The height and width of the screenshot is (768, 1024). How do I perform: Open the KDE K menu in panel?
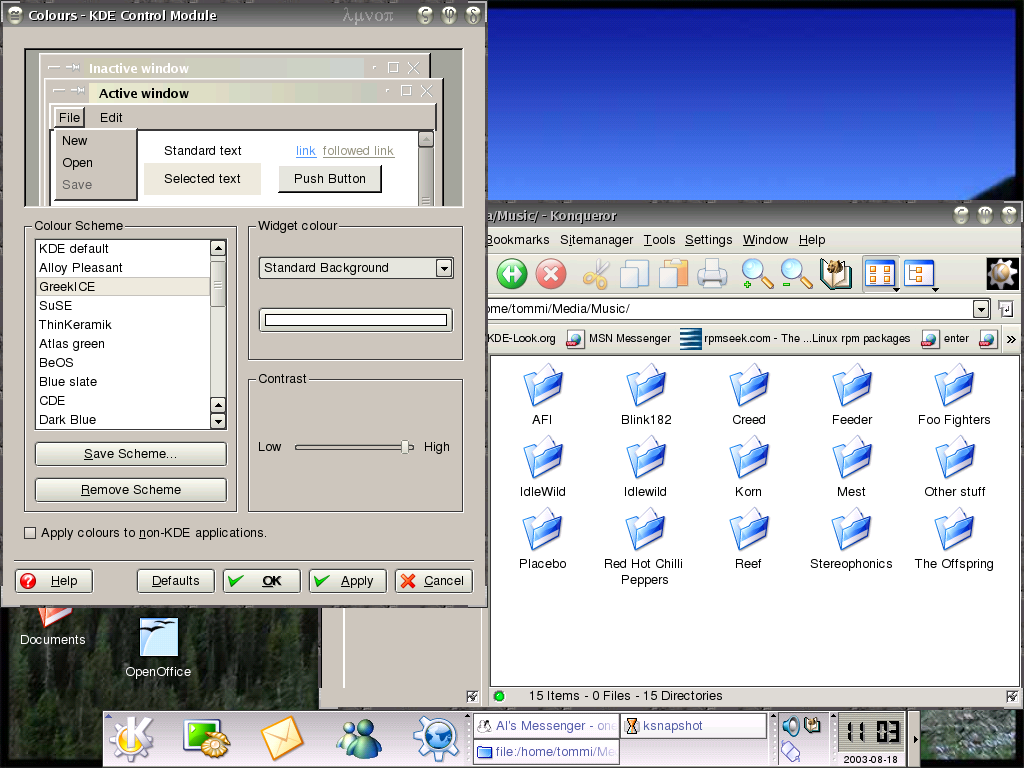(131, 739)
